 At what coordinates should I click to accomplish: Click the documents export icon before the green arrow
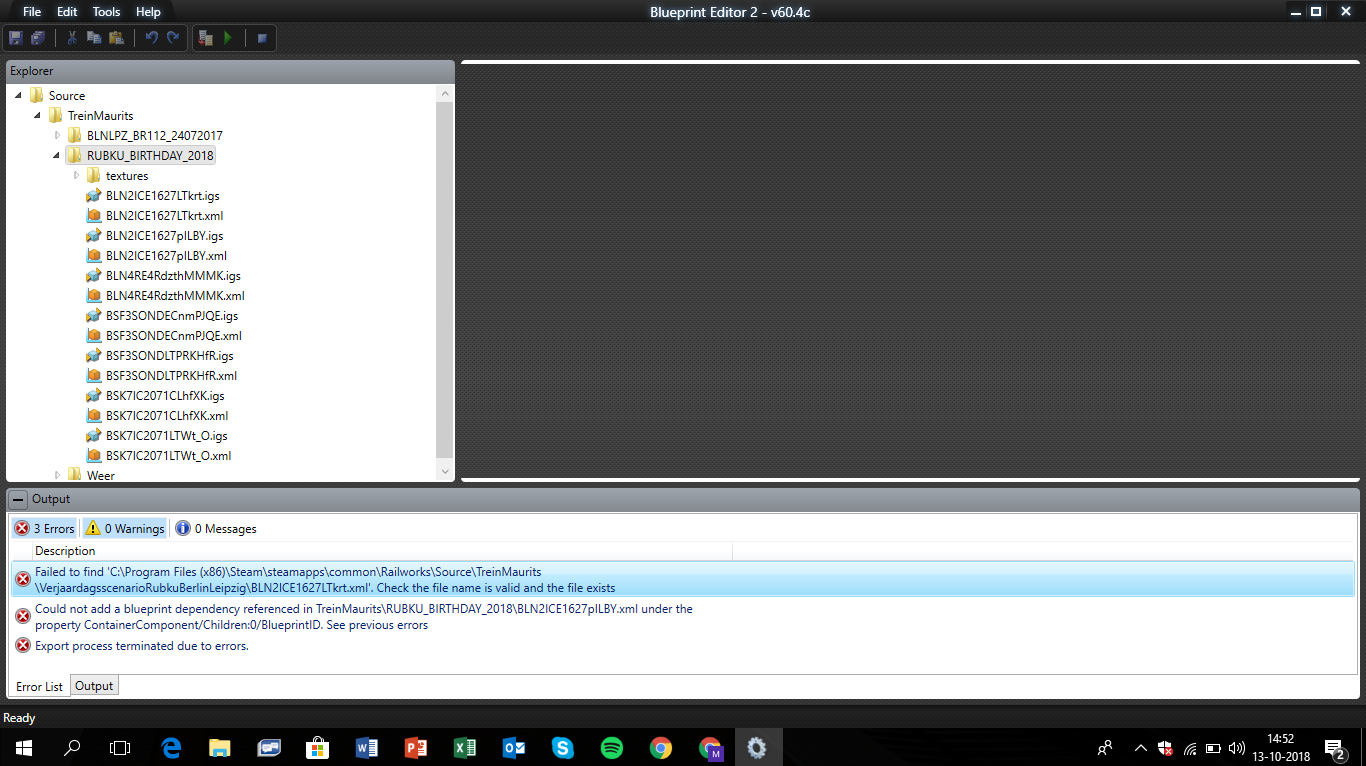pos(206,38)
